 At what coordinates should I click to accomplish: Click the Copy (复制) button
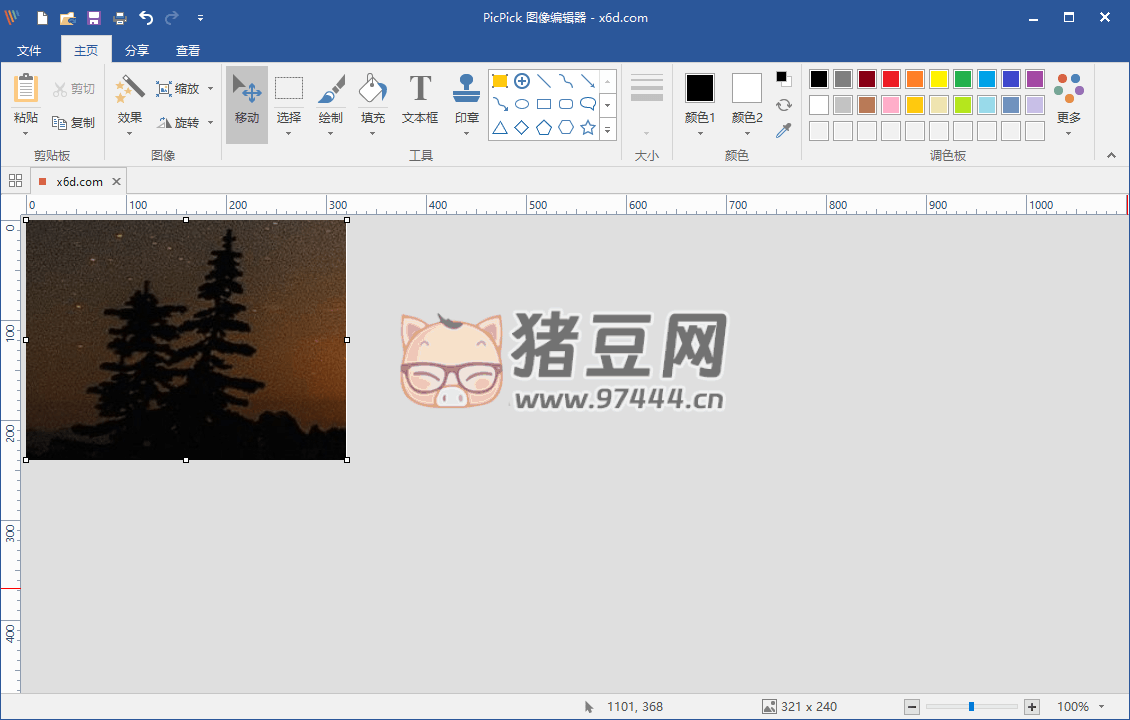[x=74, y=122]
